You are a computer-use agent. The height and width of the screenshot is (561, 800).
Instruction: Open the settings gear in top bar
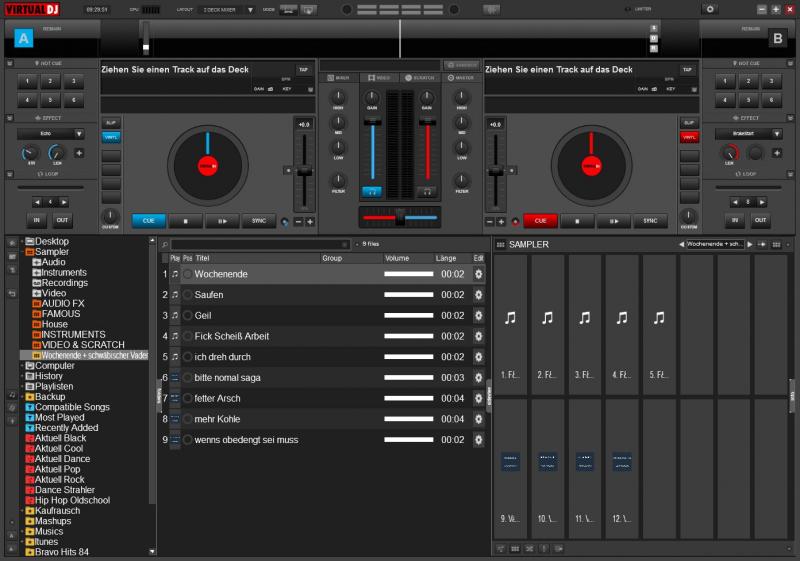point(710,9)
